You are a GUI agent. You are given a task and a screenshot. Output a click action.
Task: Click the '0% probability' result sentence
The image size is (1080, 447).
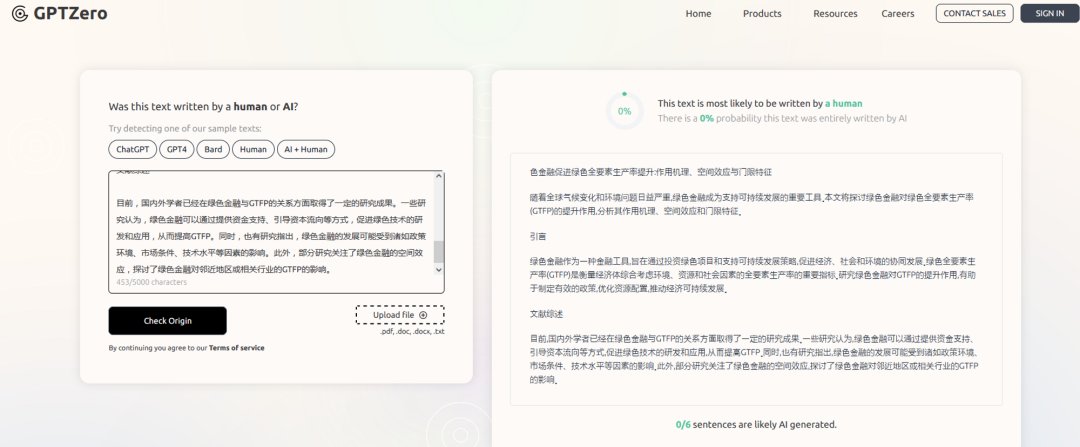[x=782, y=118]
